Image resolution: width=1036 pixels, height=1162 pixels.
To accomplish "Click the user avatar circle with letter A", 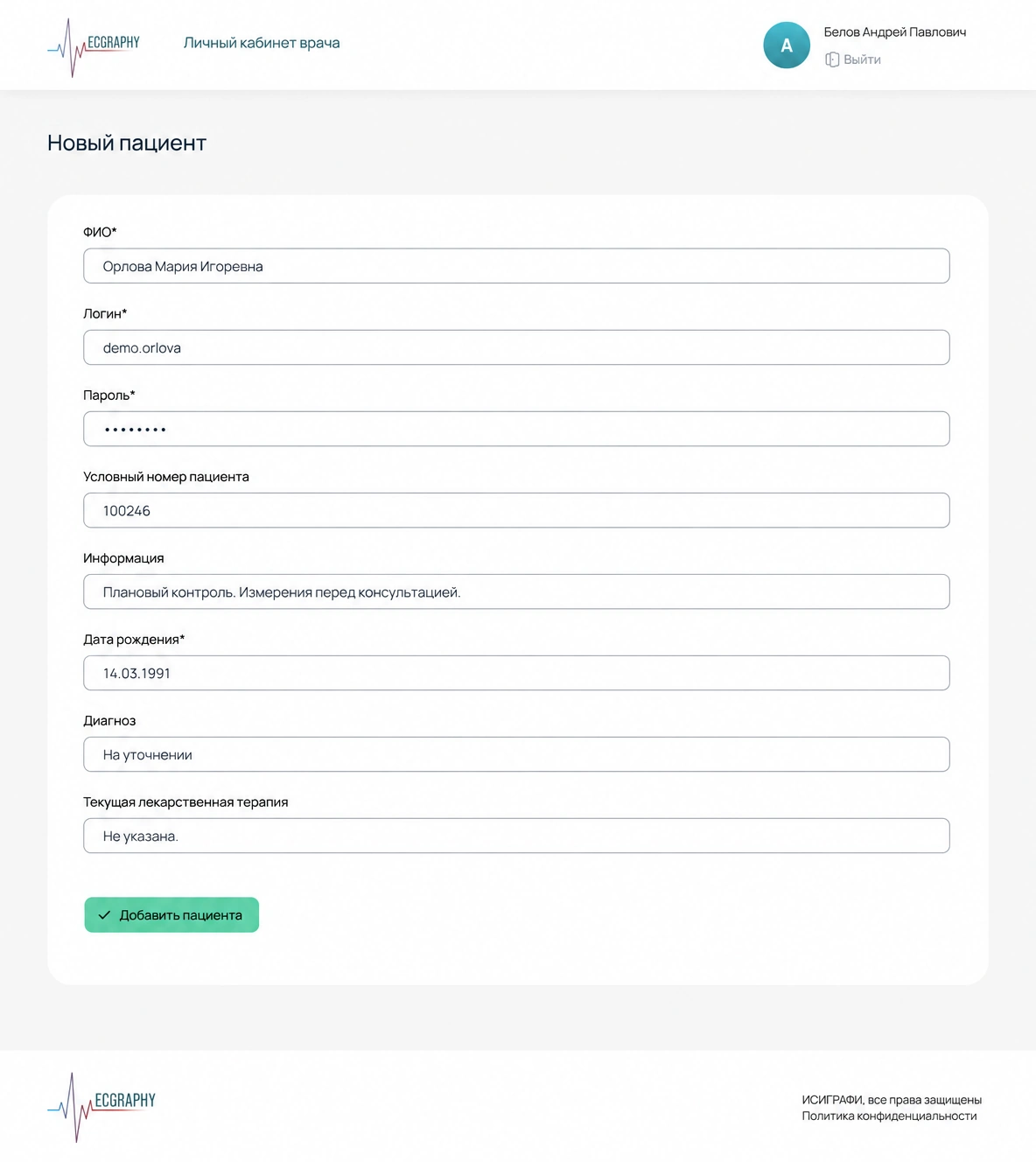I will click(x=787, y=45).
